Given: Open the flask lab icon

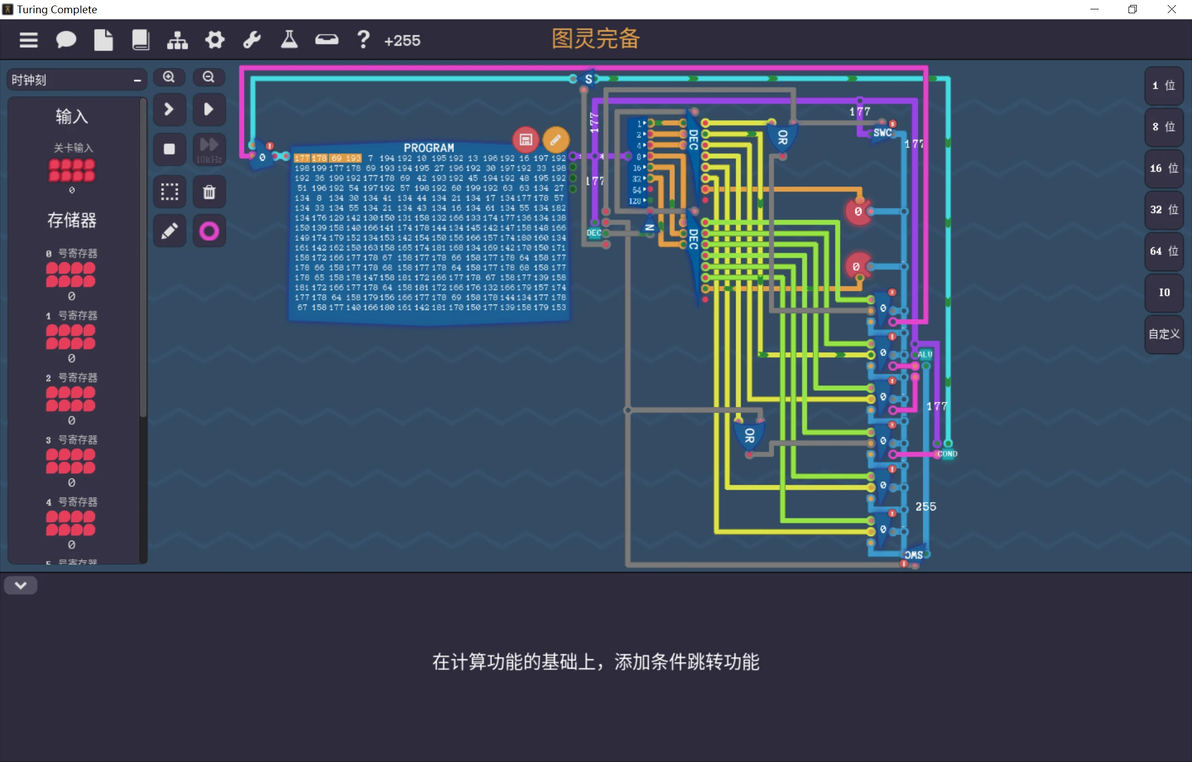Looking at the screenshot, I should tap(289, 40).
